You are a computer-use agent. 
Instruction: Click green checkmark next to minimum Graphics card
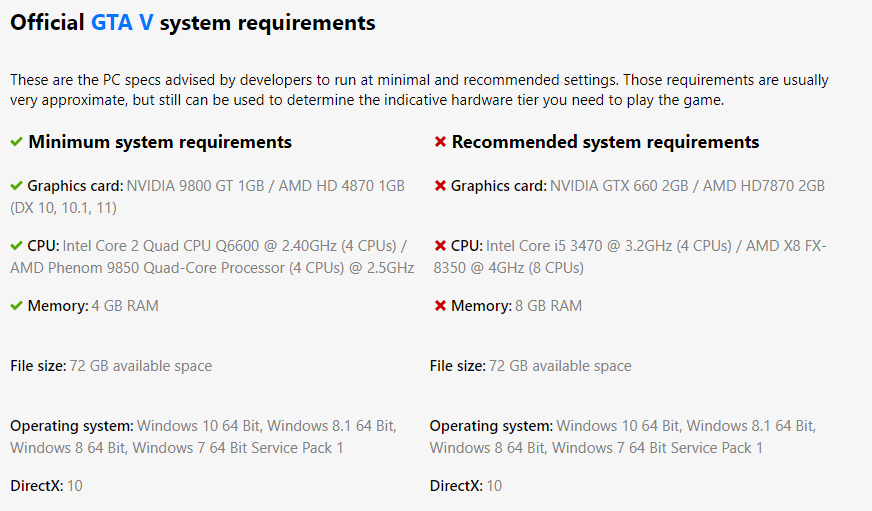[16, 186]
